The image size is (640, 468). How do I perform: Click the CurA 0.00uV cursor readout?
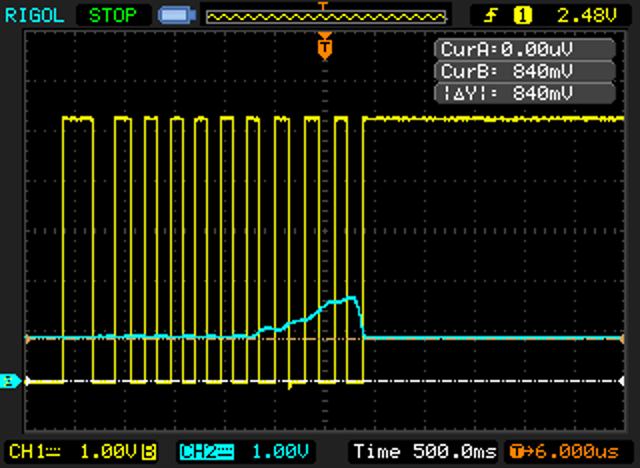(x=525, y=49)
